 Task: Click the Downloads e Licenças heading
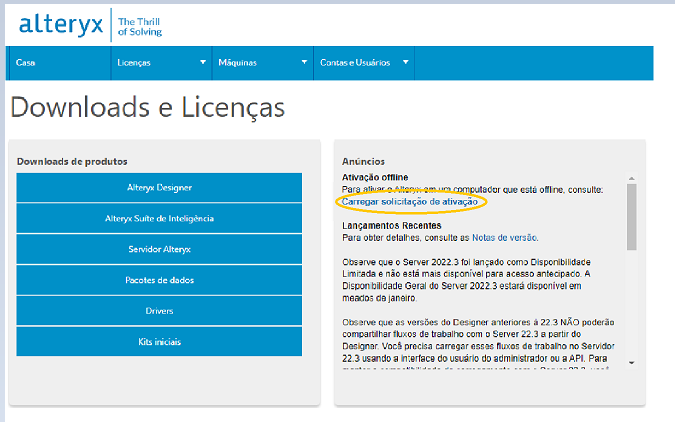click(x=148, y=108)
